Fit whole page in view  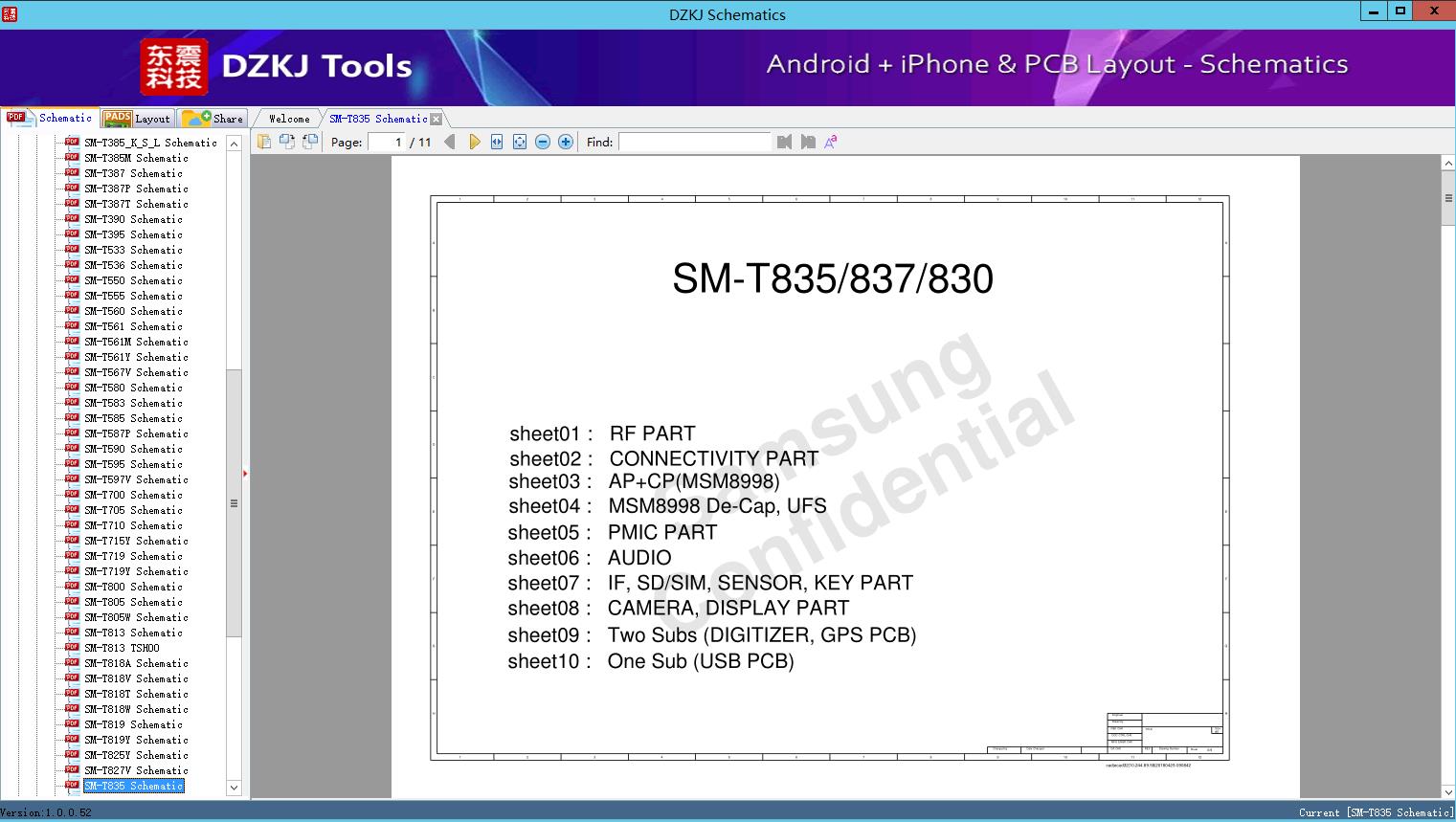click(x=520, y=142)
